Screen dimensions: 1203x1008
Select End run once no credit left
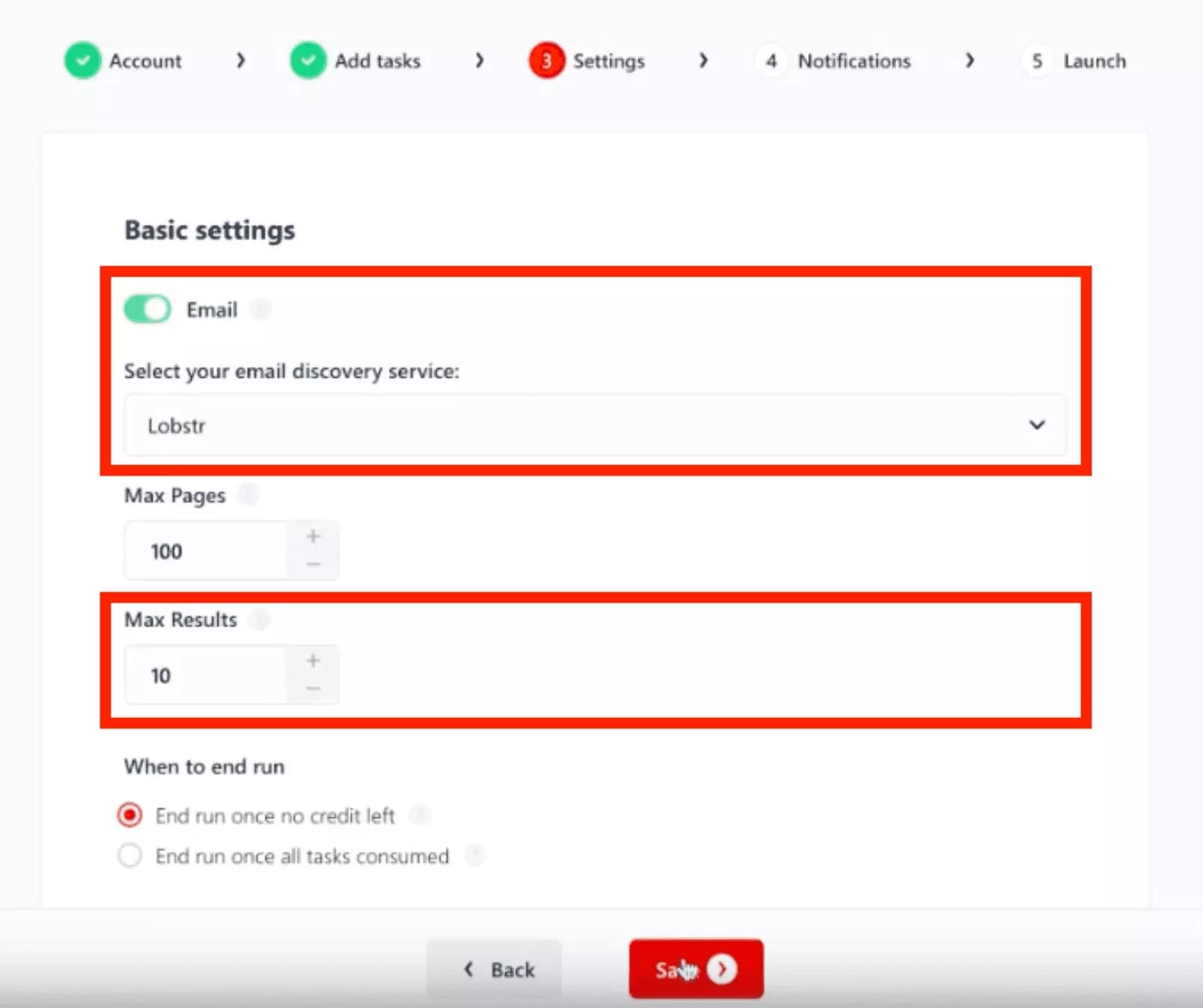[x=130, y=815]
